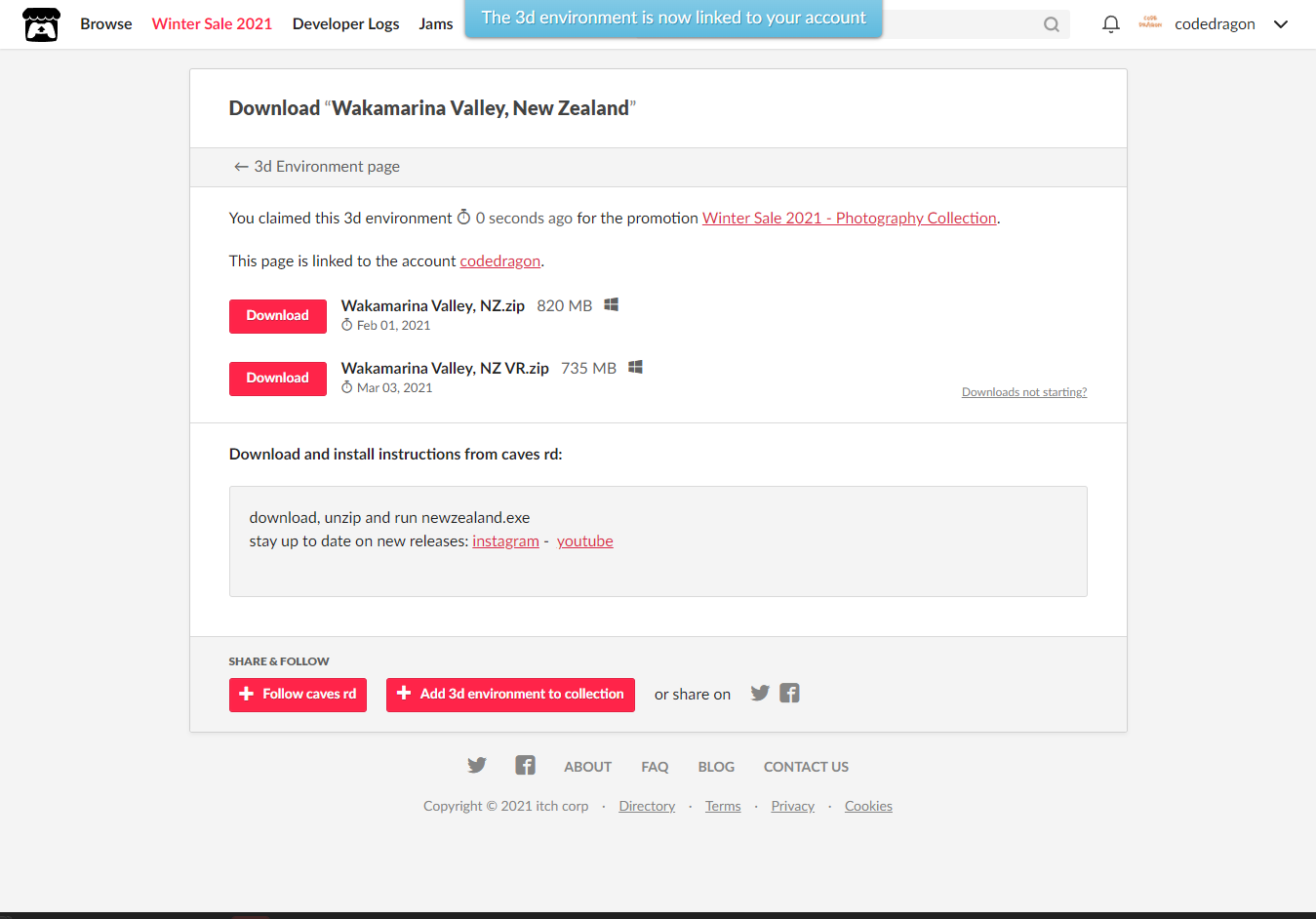
Task: Click the 'SHARE & FOLLOW' label
Action: point(279,661)
